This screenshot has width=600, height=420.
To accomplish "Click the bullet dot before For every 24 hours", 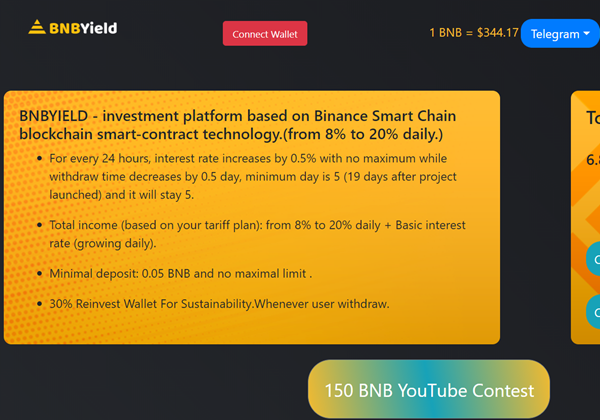I will pos(38,159).
